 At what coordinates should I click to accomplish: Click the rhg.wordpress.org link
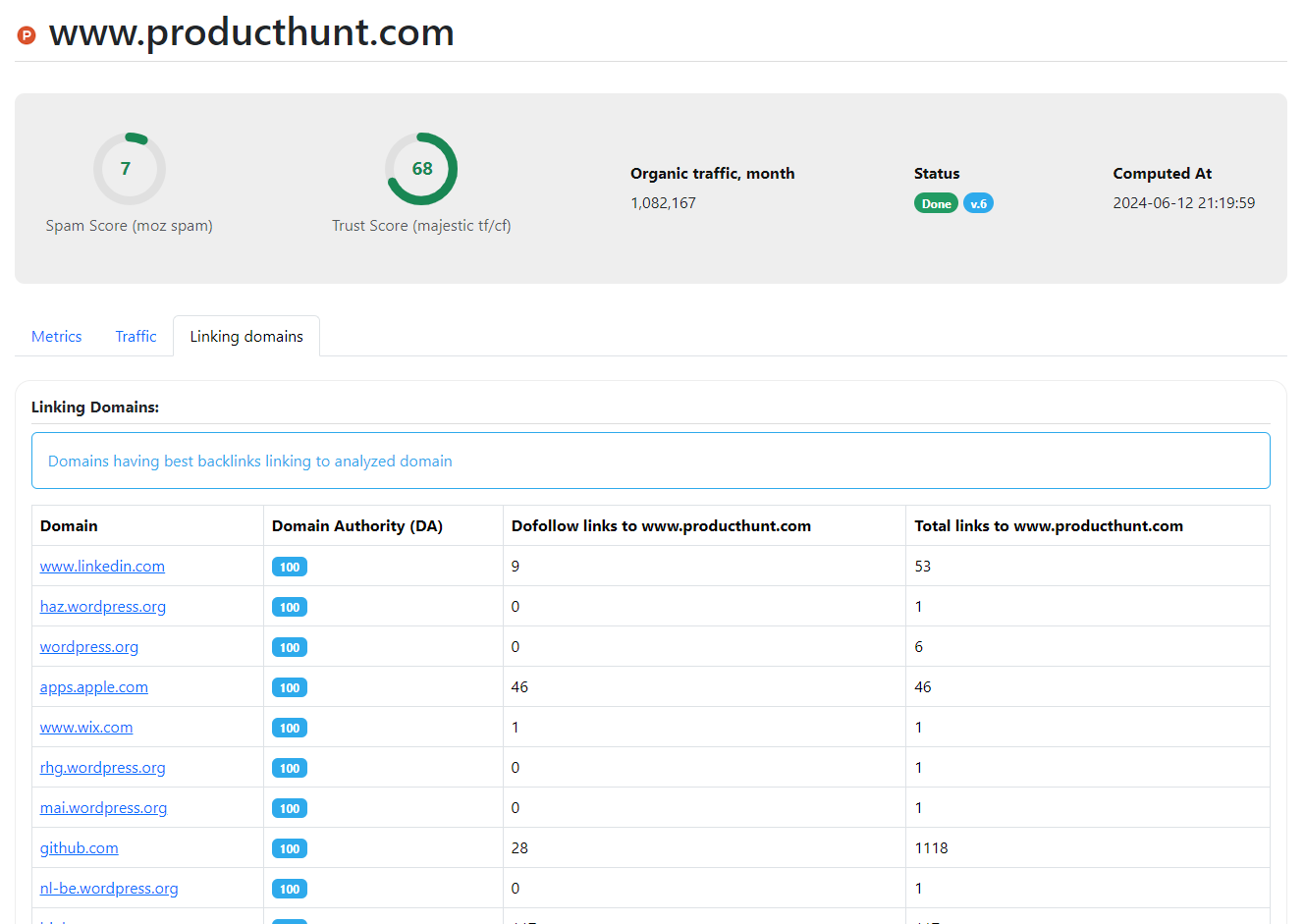pos(103,768)
